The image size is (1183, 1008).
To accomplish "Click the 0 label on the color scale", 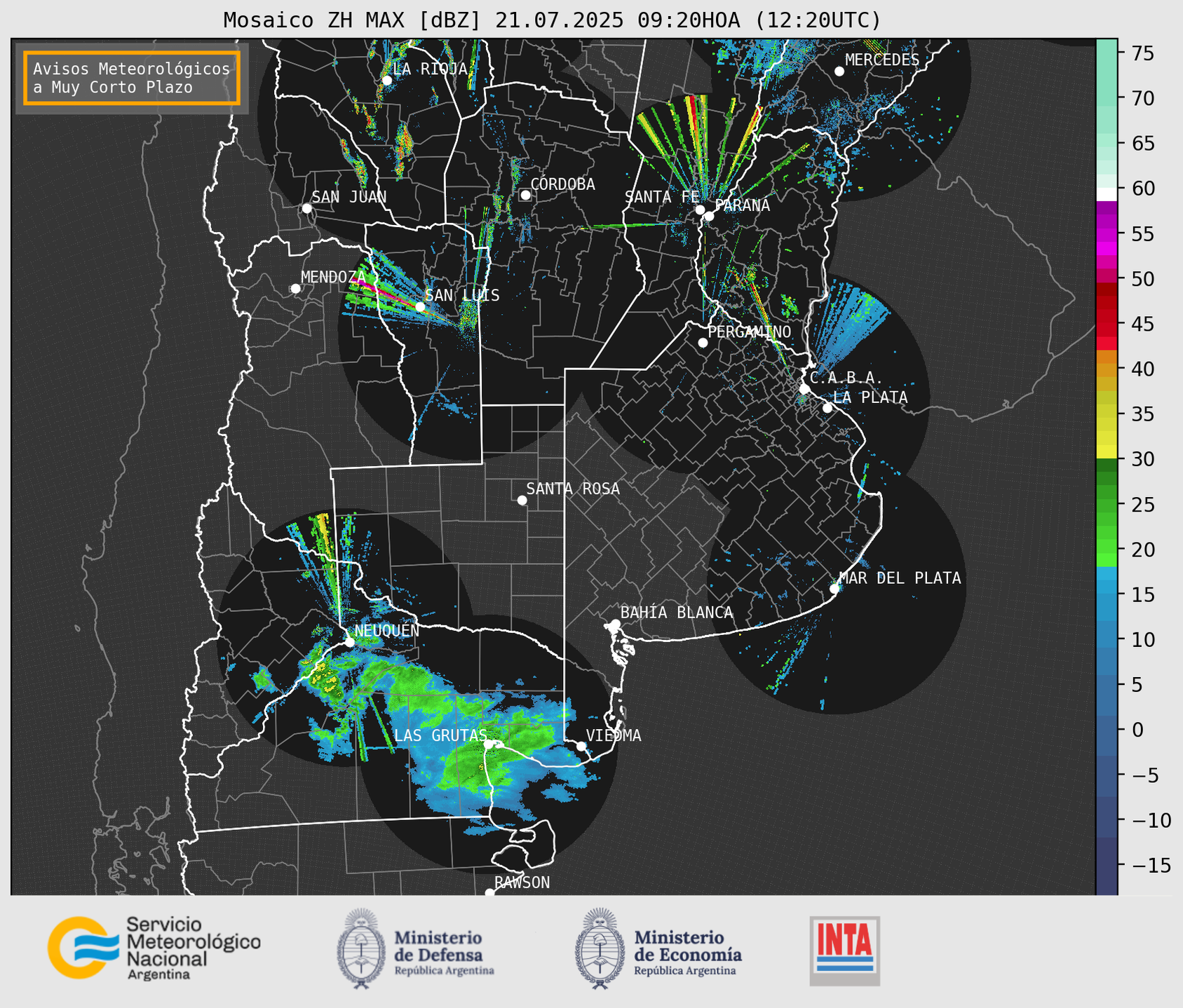I will [x=1137, y=730].
